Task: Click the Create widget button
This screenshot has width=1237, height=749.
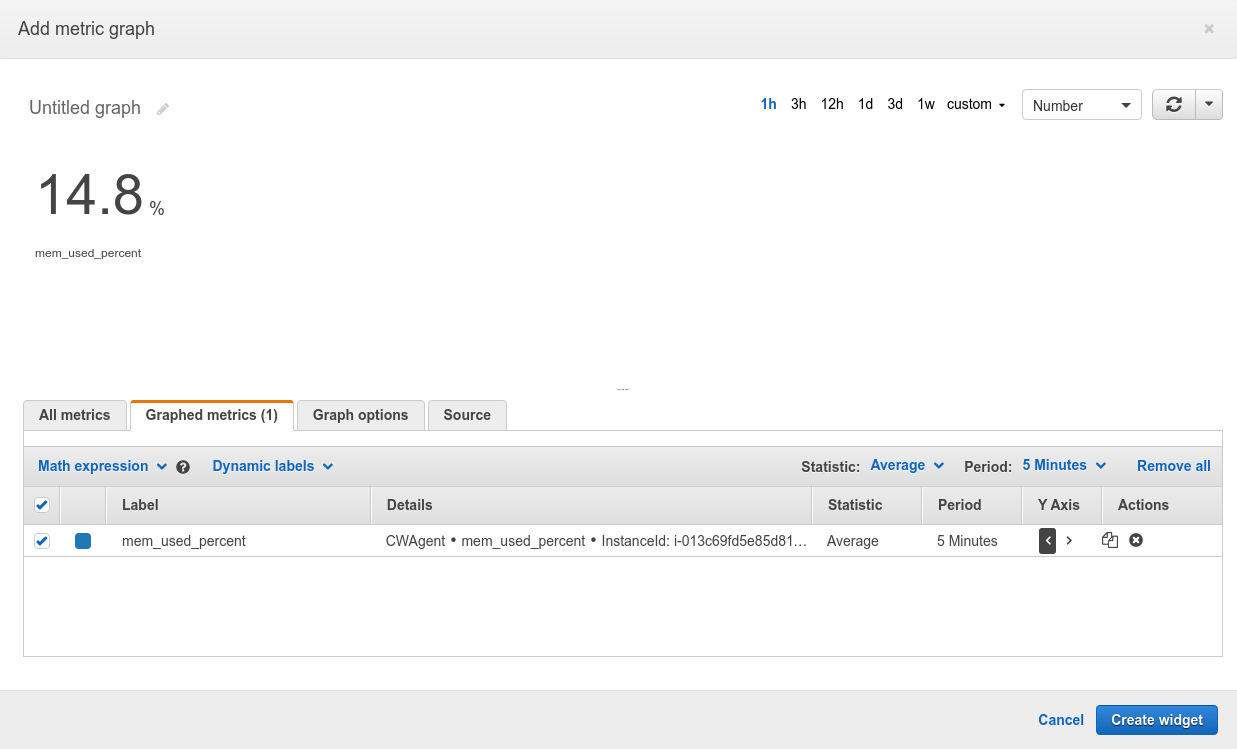Action: pyautogui.click(x=1157, y=720)
